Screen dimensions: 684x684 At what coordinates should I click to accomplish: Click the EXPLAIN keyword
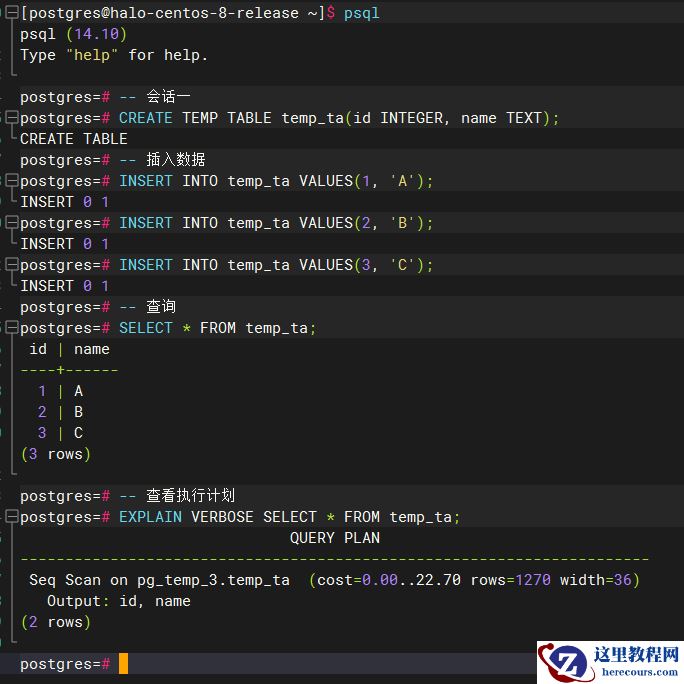pyautogui.click(x=150, y=517)
